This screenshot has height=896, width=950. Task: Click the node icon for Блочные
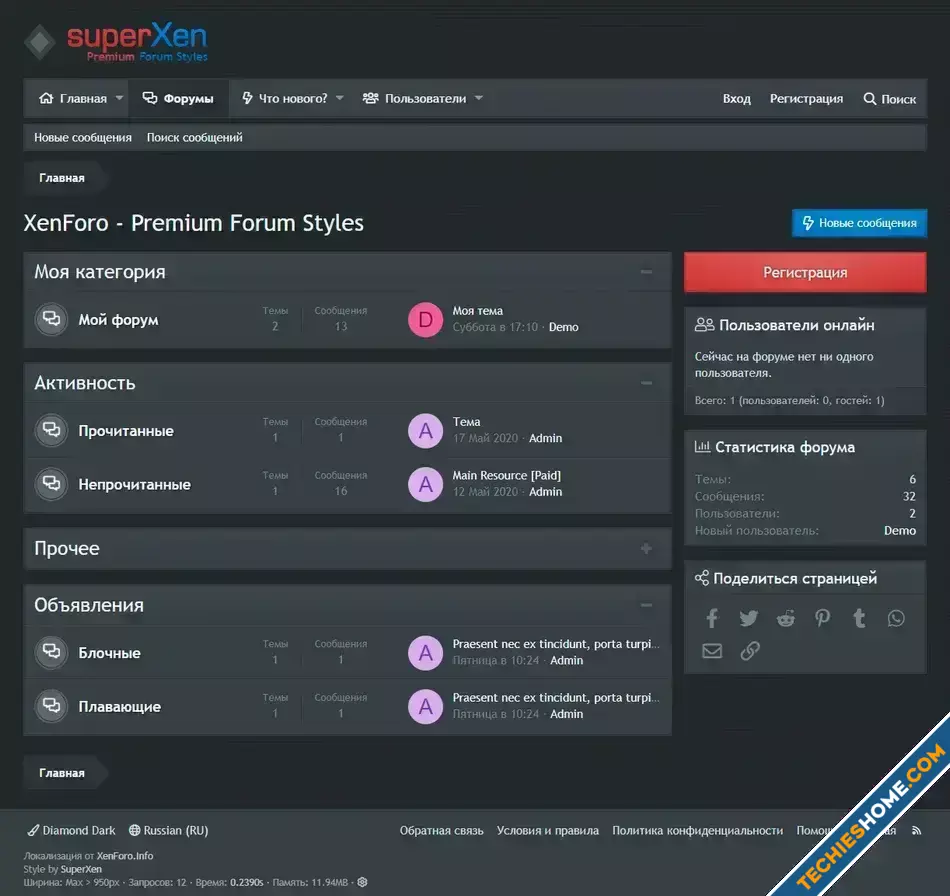(x=51, y=652)
